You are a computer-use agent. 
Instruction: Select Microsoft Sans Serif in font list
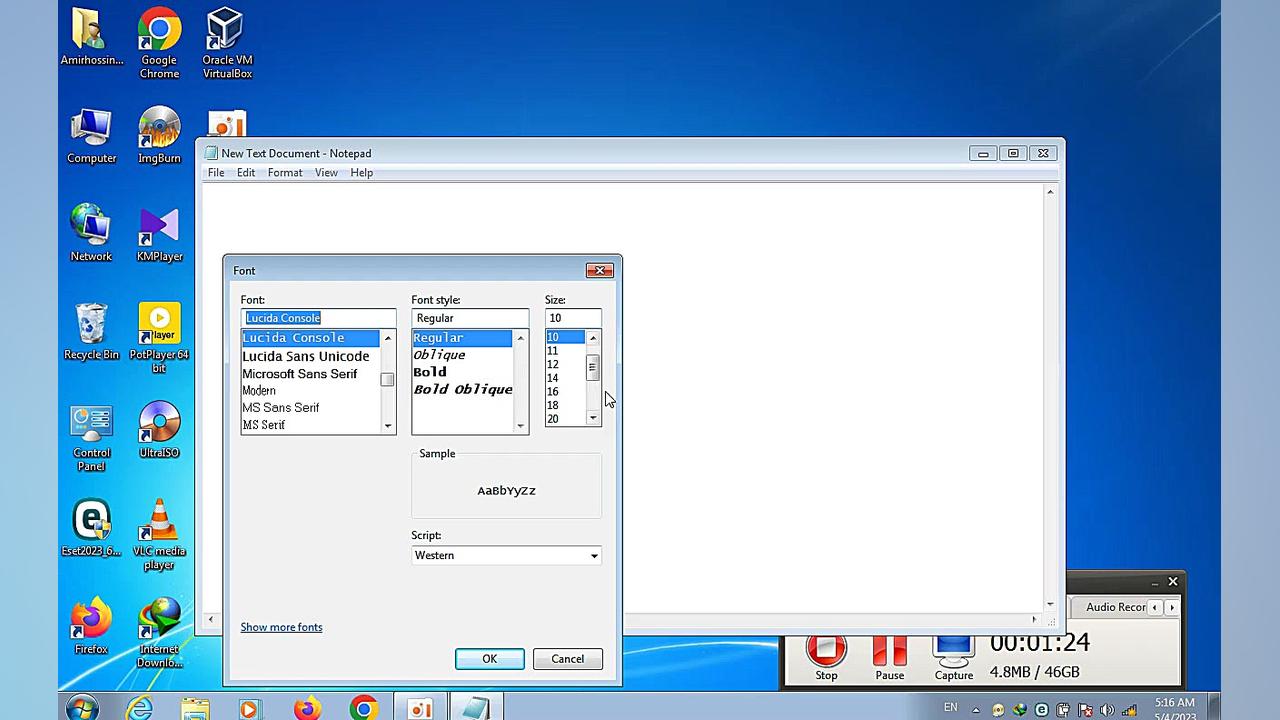pos(299,374)
